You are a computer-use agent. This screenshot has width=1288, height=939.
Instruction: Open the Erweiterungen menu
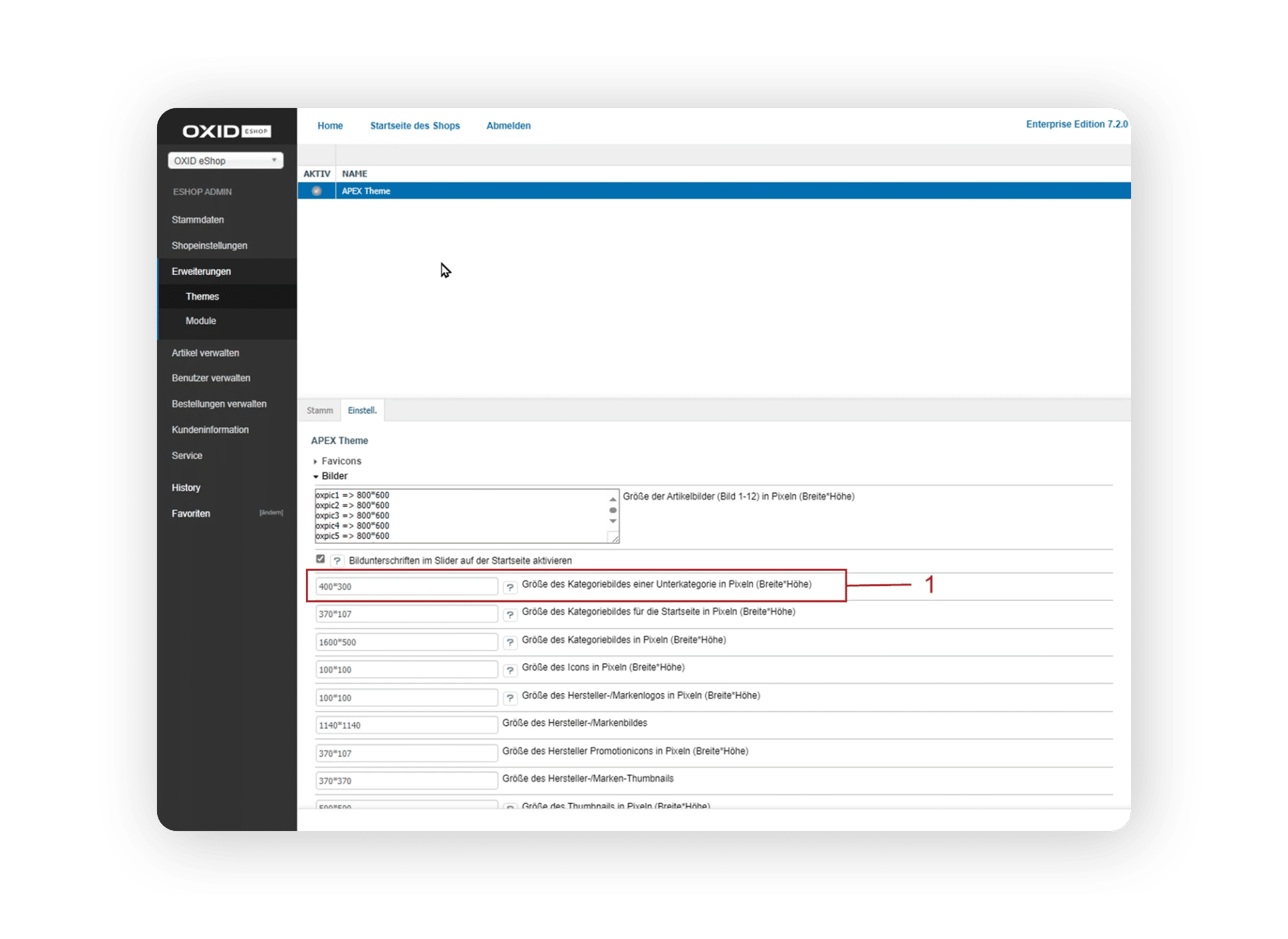tap(201, 272)
